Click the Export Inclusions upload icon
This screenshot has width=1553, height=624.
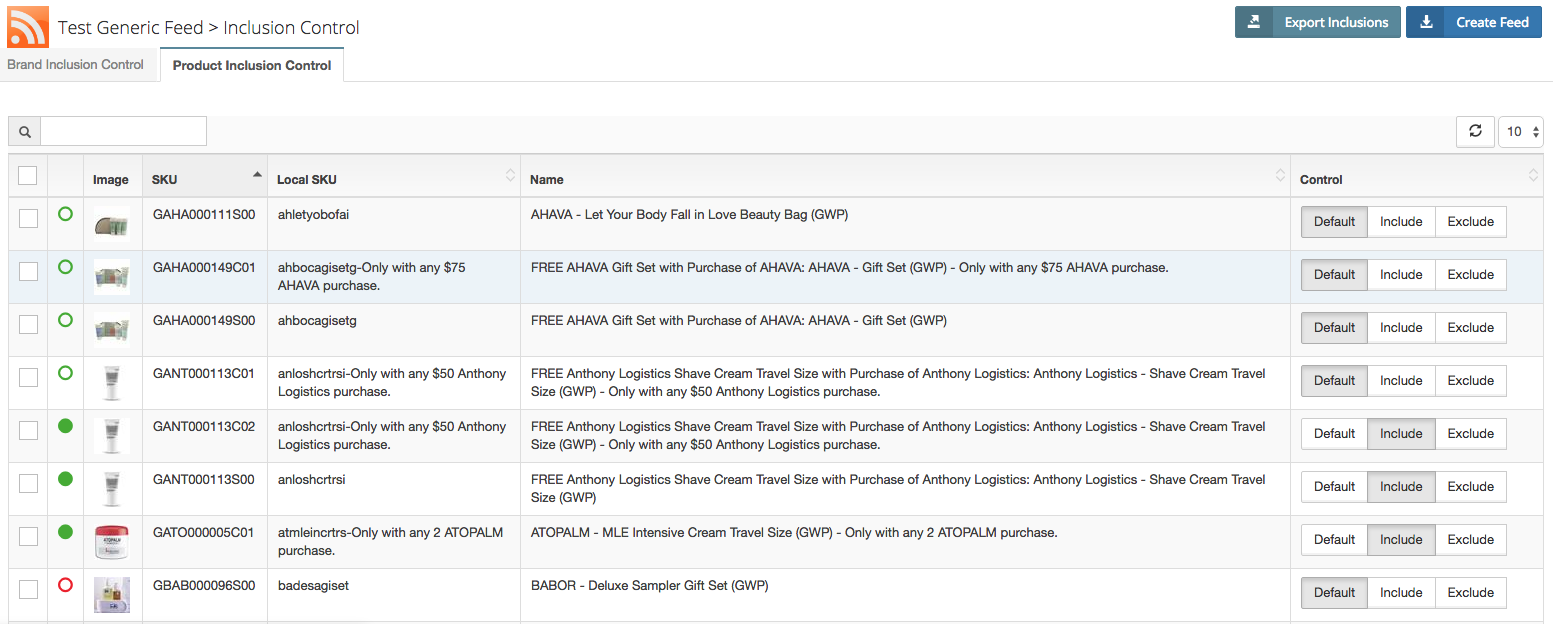(x=1254, y=22)
